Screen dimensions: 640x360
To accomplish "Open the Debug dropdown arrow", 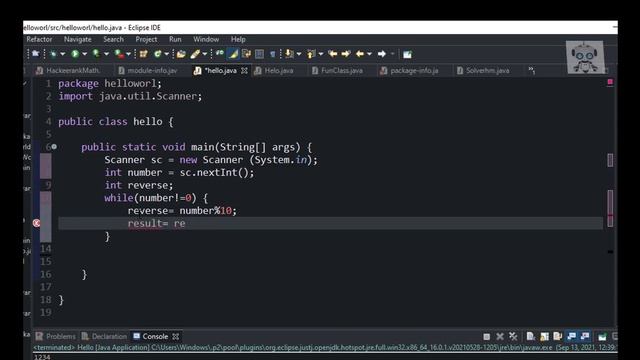I will [x=63, y=54].
